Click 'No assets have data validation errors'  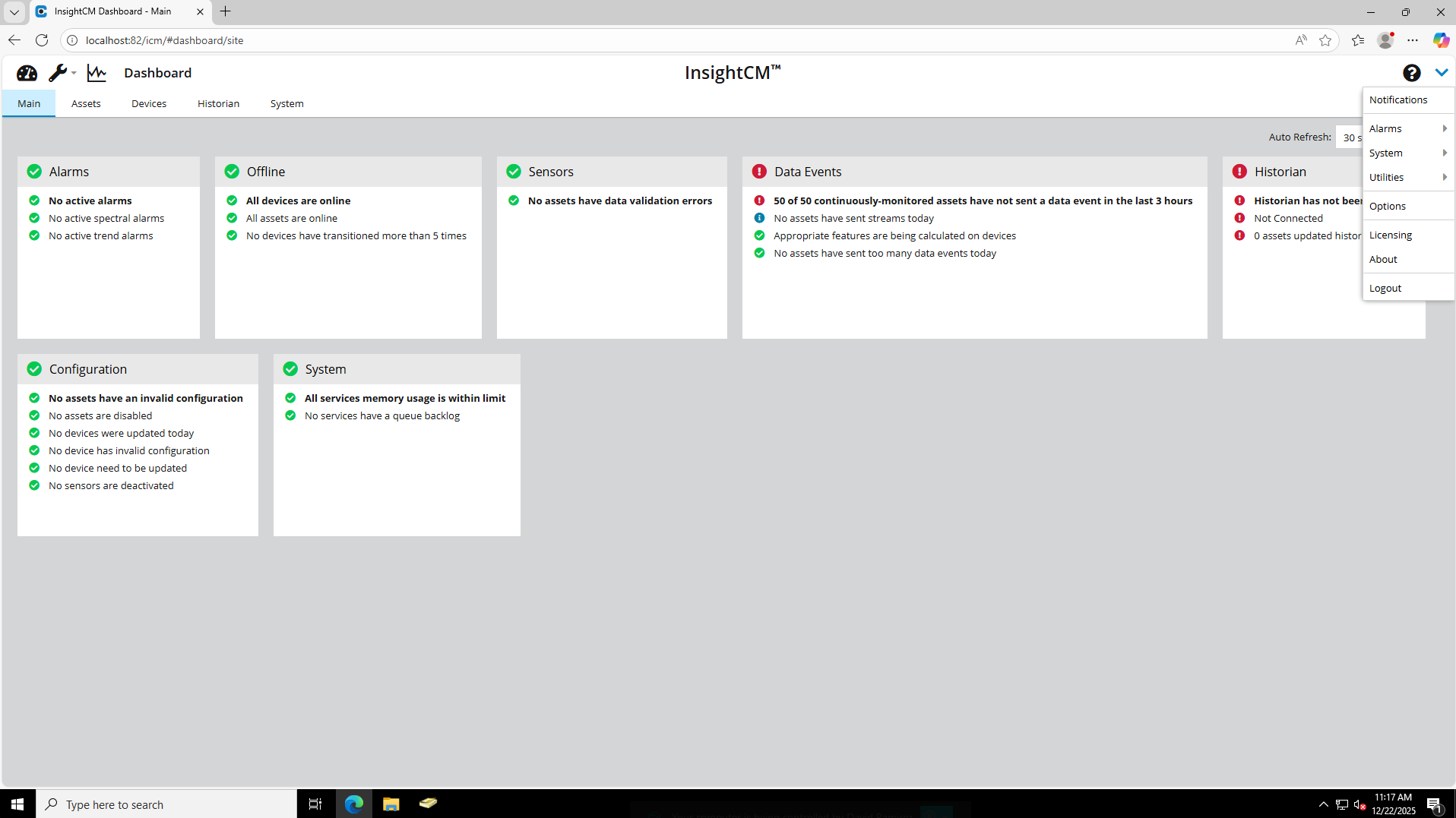[620, 201]
